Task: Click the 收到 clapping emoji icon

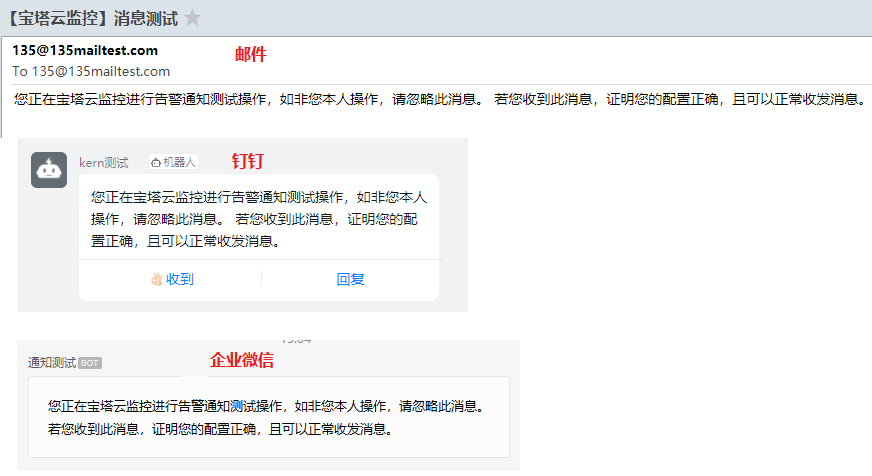Action: (156, 279)
